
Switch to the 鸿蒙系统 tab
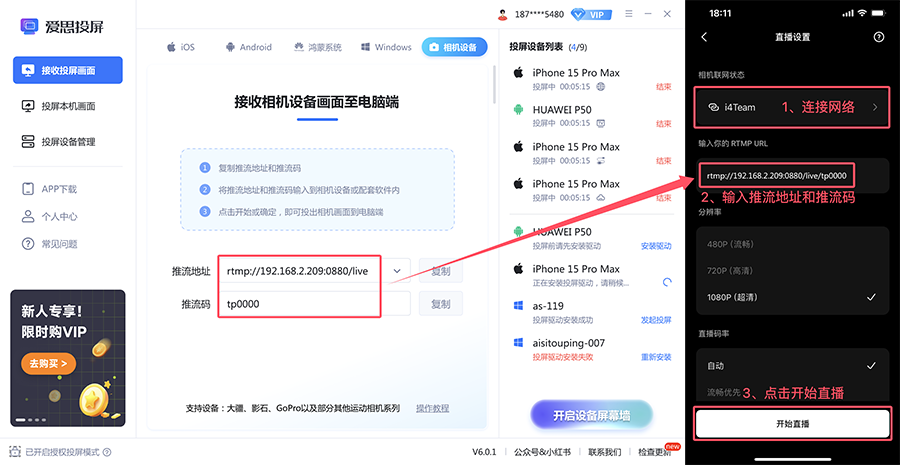tap(317, 47)
